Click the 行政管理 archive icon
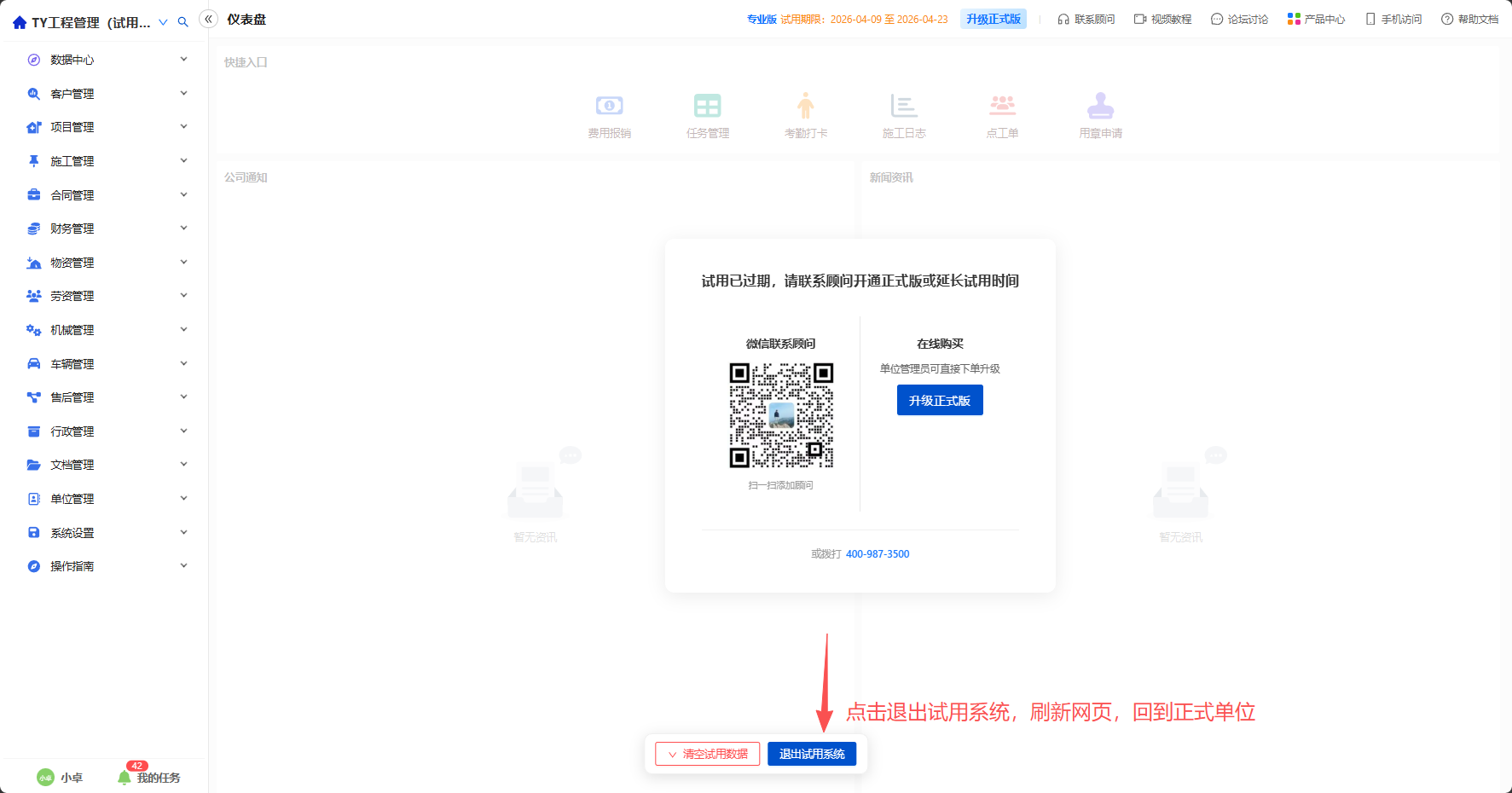The height and width of the screenshot is (793, 1512). 34,431
